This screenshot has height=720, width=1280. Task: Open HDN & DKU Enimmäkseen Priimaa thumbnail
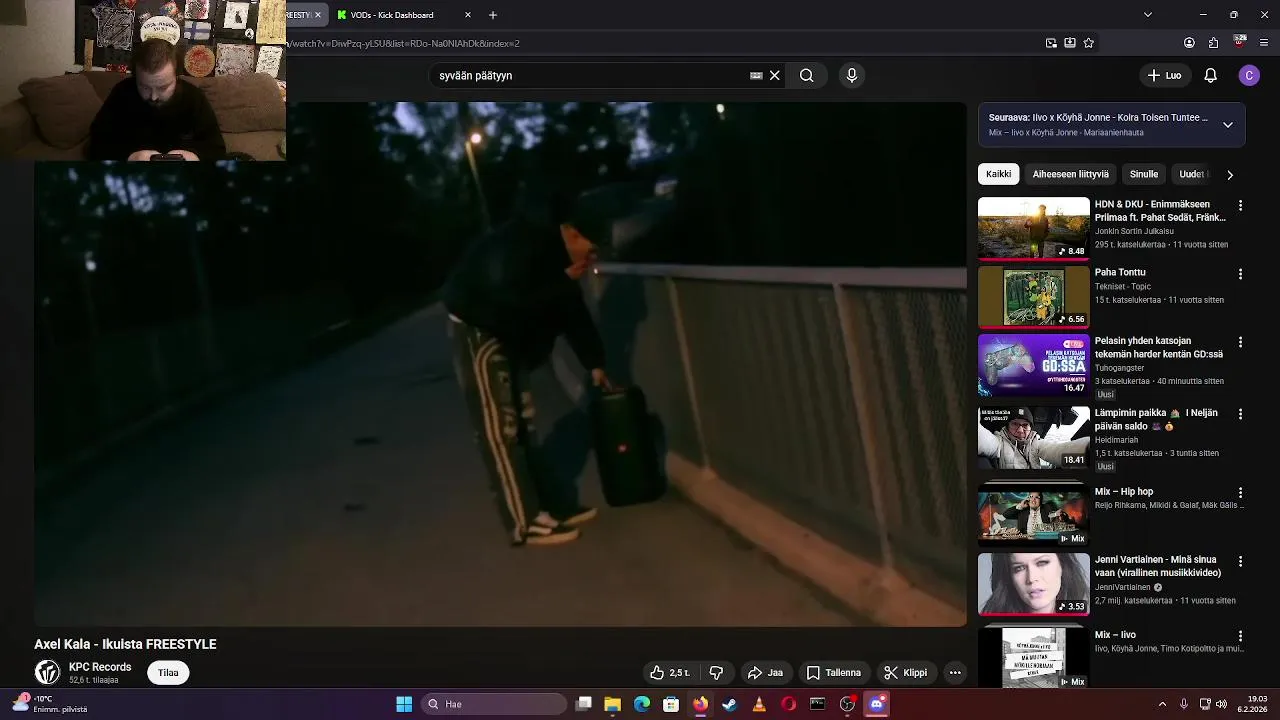tap(1033, 228)
